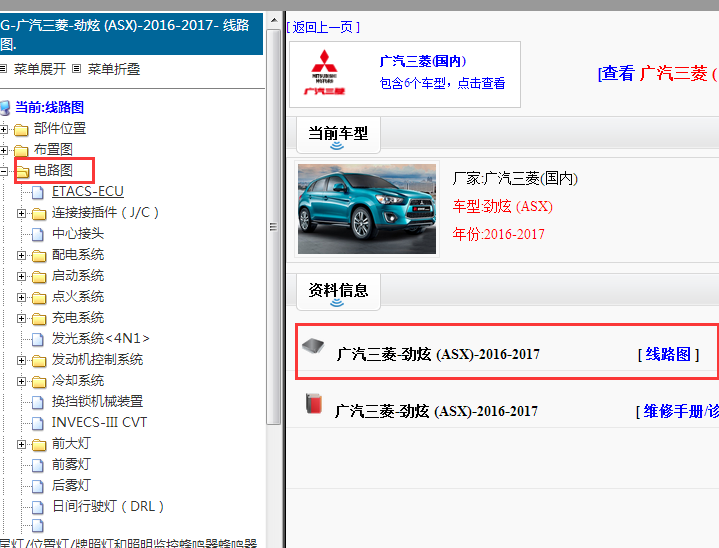Click the 启动系统 folder icon
This screenshot has height=548, width=719.
[39, 277]
